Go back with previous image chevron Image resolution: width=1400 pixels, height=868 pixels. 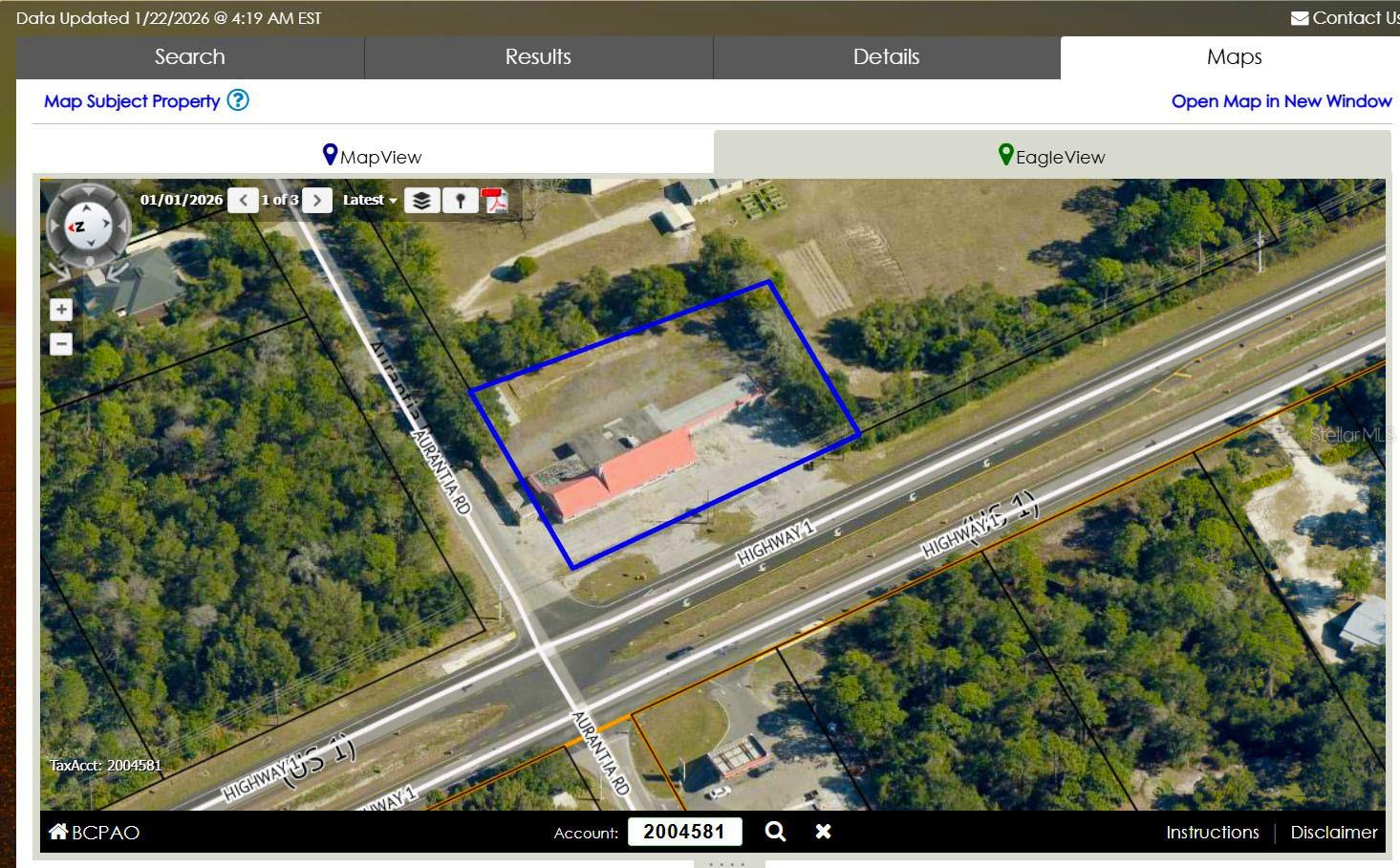tap(243, 200)
